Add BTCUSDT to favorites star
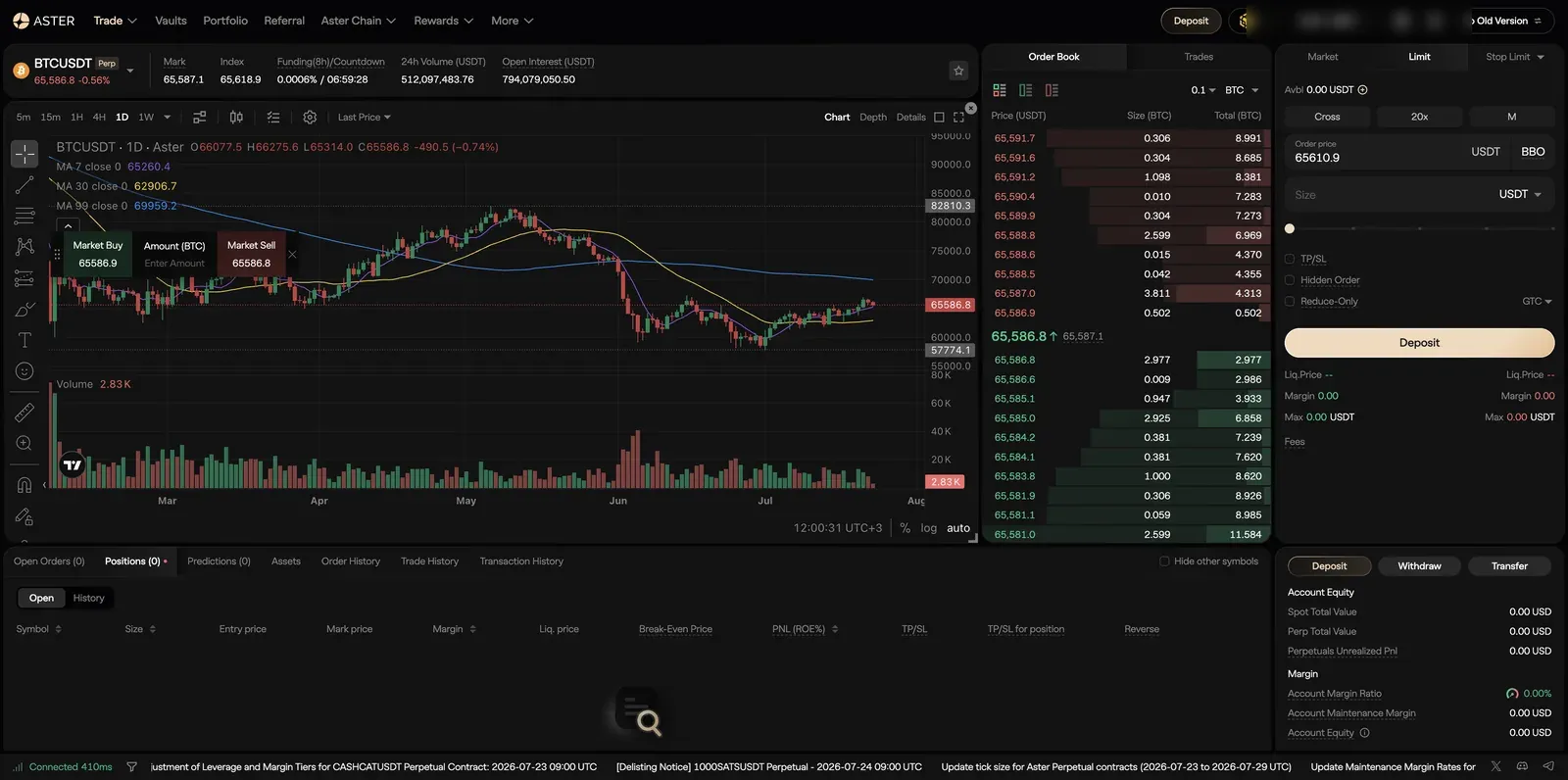Viewport: 1568px width, 780px height. point(958,71)
